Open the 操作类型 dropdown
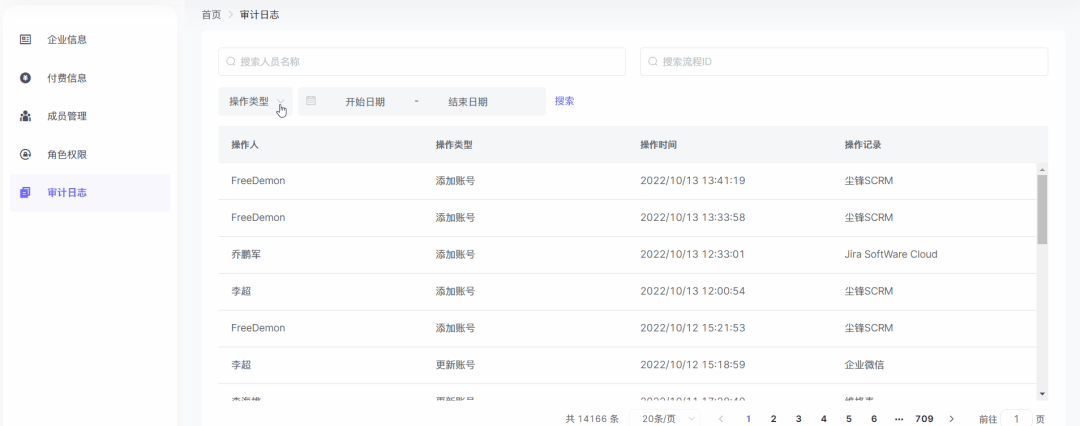 (255, 101)
